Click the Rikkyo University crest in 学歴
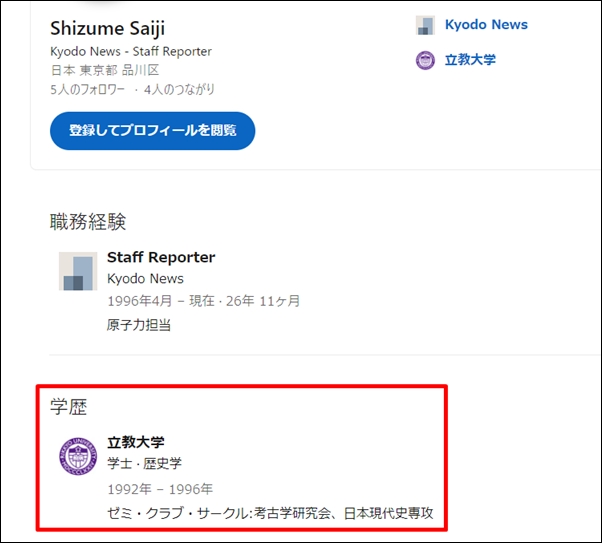 (78, 456)
